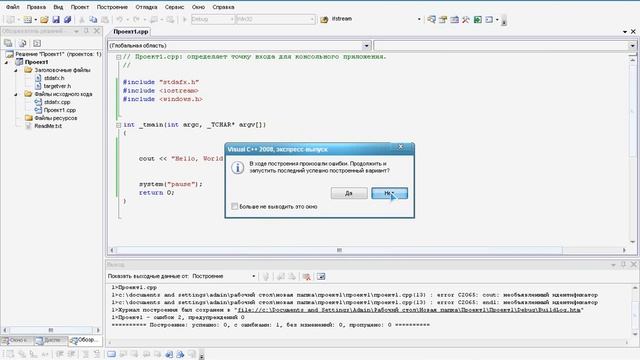This screenshot has width=640, height=360.
Task: Click Clear All icon in Output toolbar
Action: pos(307,276)
